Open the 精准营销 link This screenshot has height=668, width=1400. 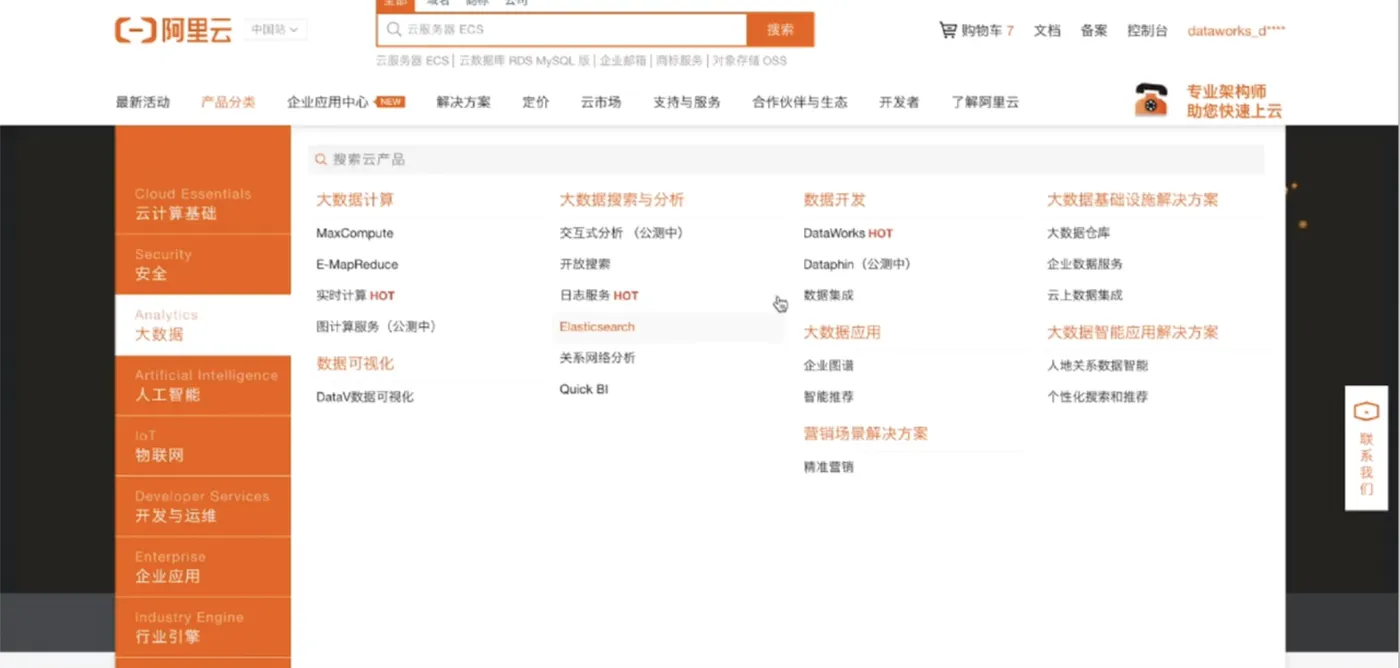(829, 466)
